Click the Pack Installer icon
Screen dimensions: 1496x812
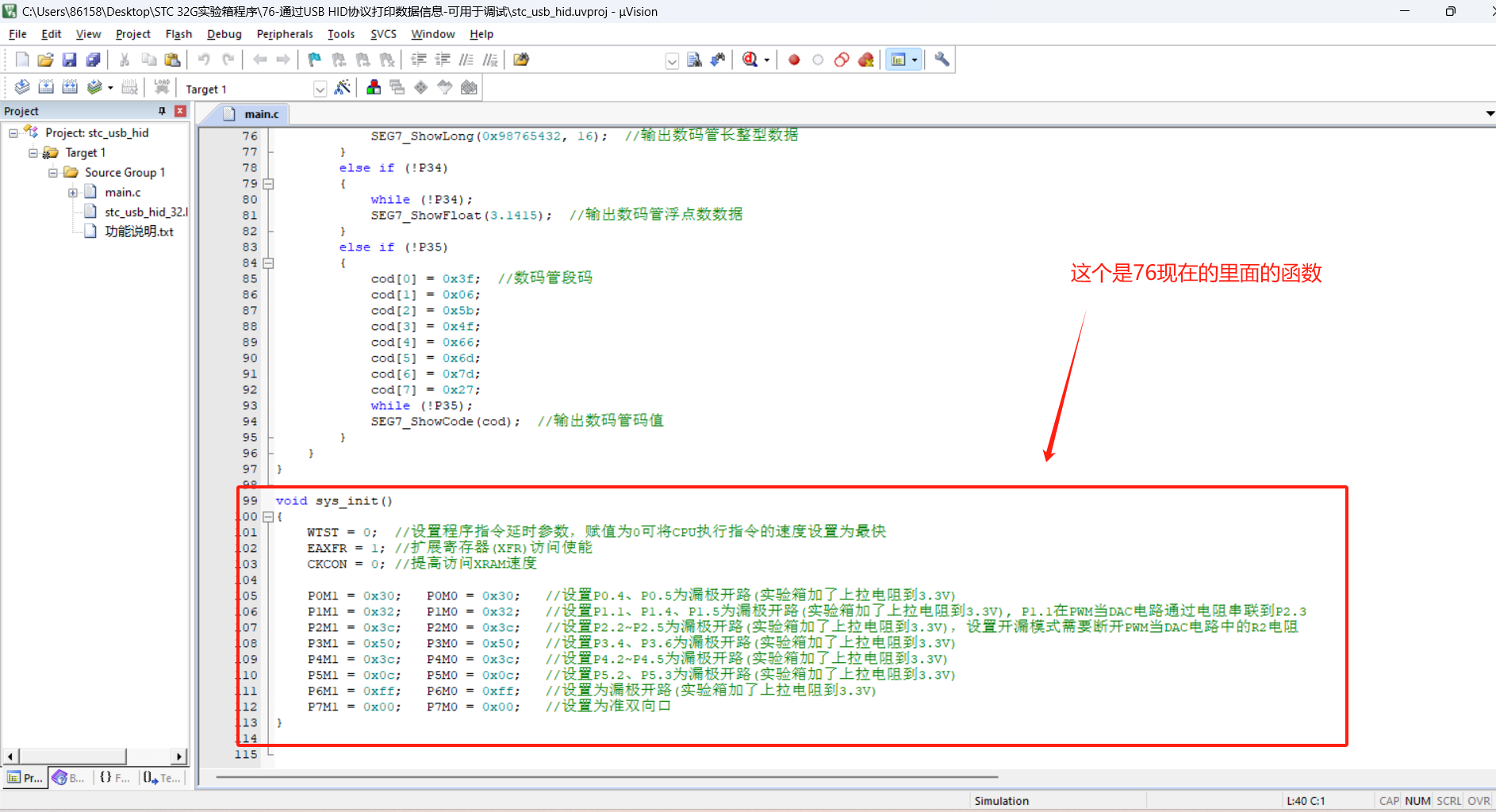pos(469,87)
